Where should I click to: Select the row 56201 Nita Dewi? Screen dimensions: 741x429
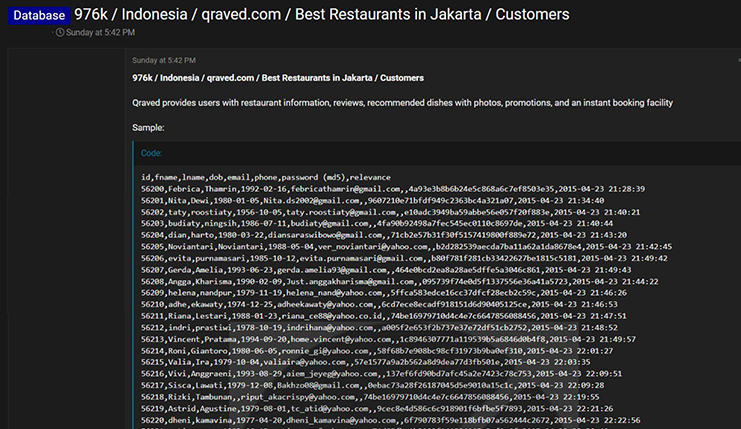[x=372, y=200]
